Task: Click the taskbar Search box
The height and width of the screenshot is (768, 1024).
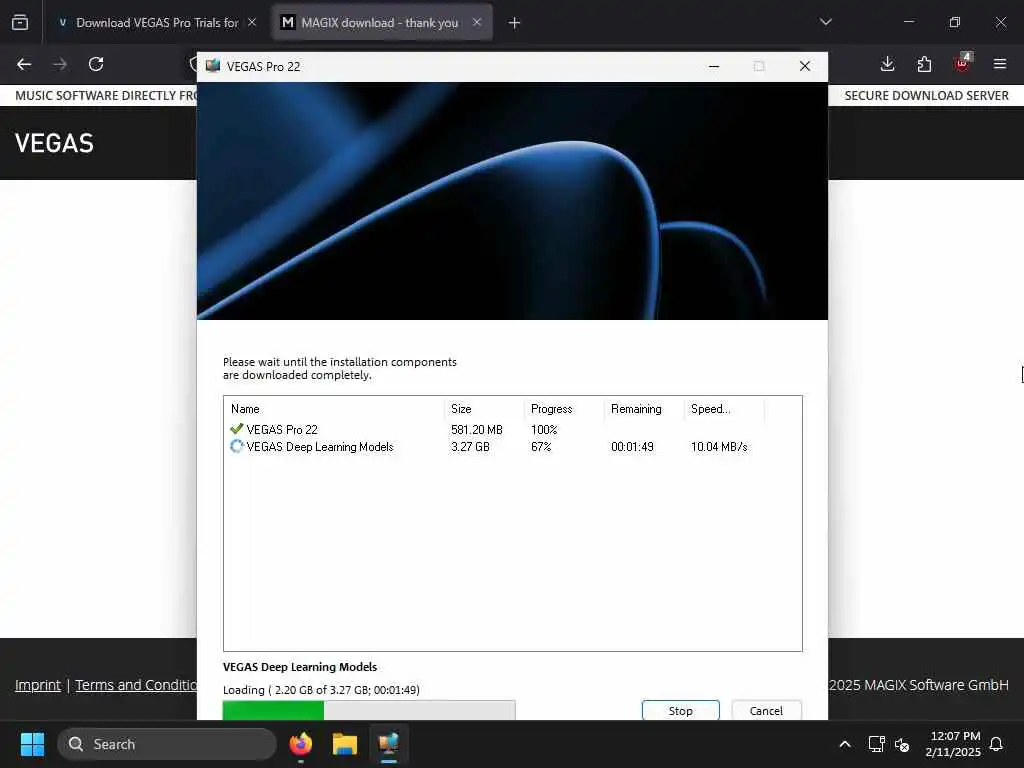Action: coord(167,744)
